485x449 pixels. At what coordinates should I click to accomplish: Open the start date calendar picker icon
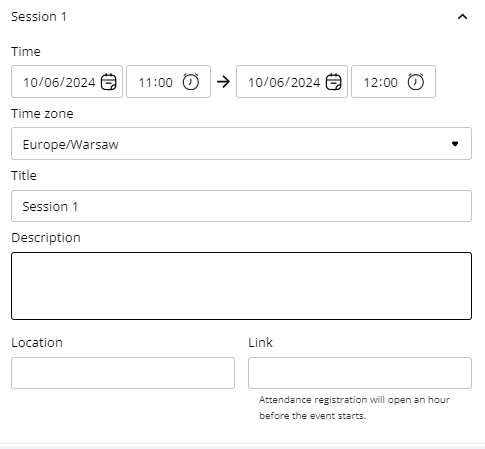click(109, 82)
